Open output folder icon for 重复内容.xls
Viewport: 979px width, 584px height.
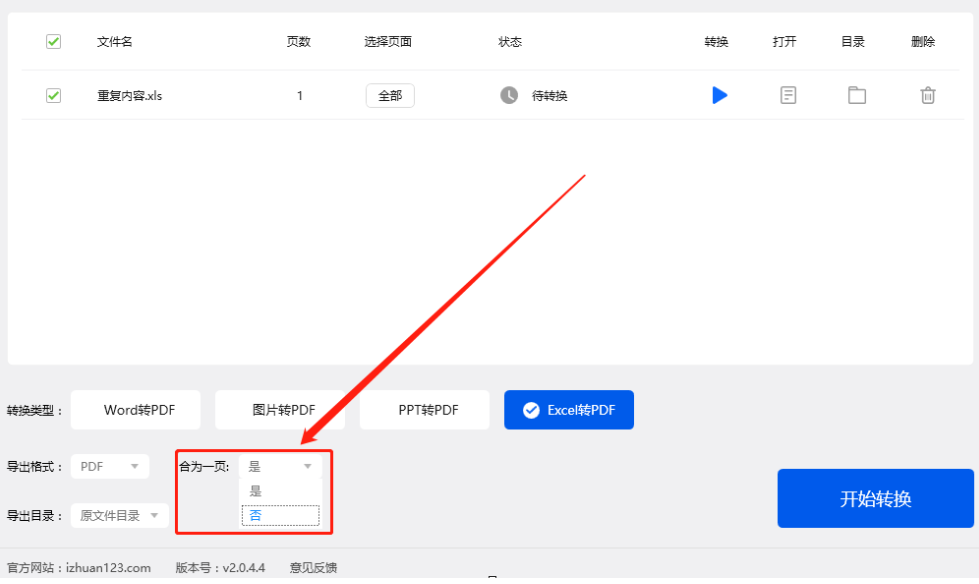[x=857, y=96]
